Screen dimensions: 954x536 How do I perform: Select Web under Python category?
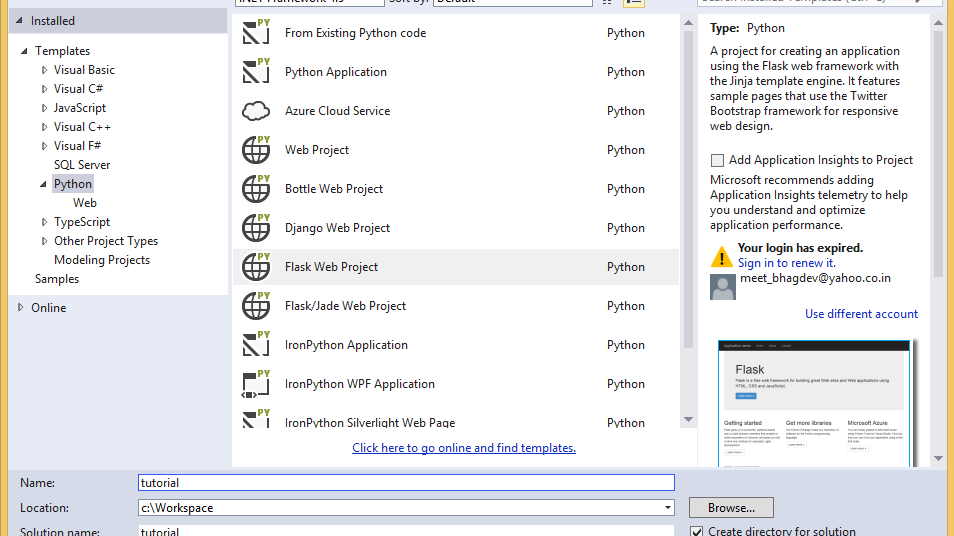tap(85, 203)
